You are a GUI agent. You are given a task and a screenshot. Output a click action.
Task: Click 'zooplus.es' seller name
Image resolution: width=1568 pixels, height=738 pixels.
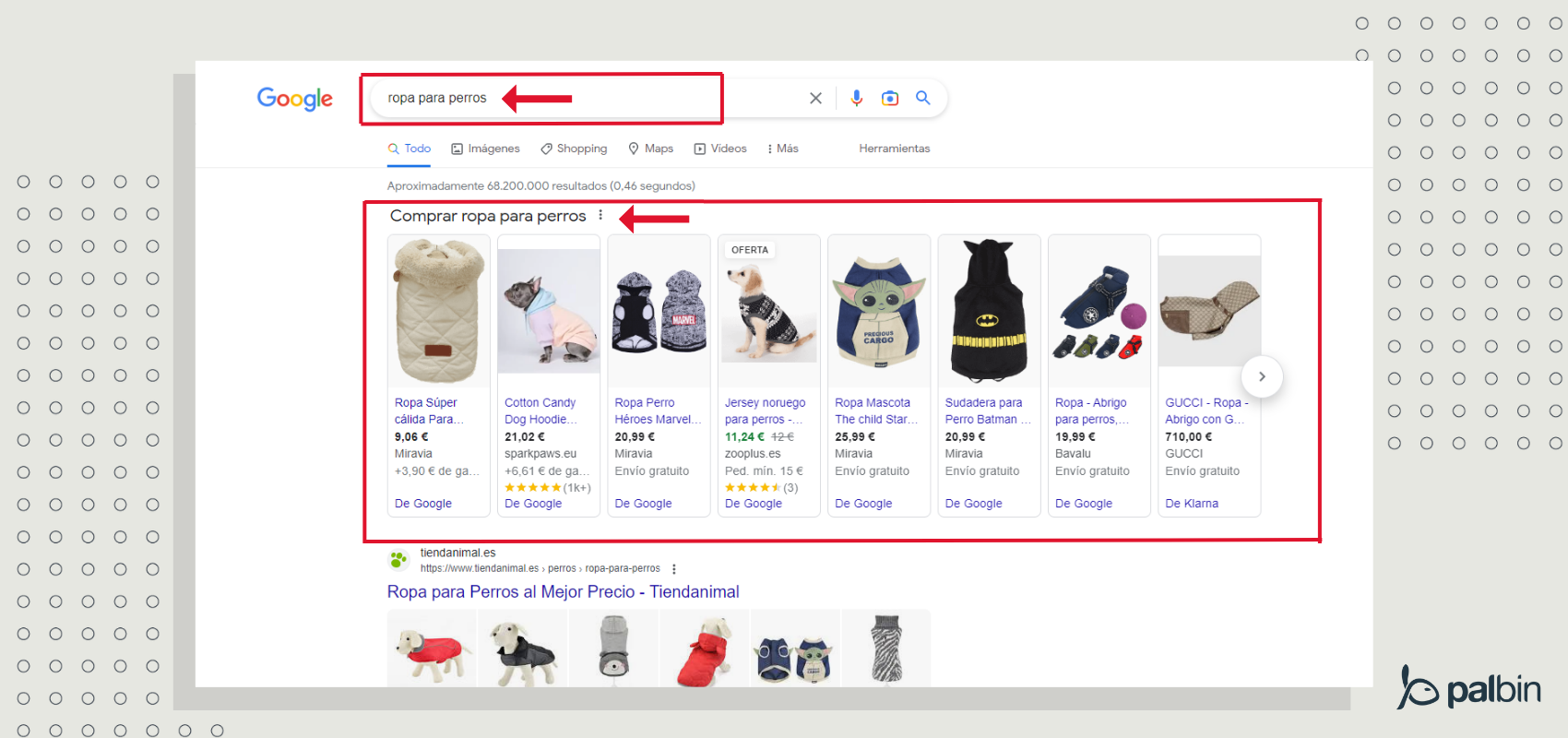753,454
